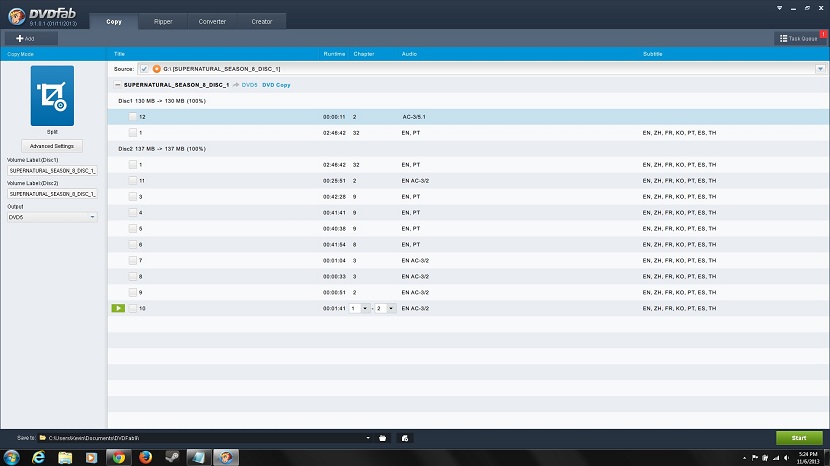Screen dimensions: 830x466
Task: Switch to the Converter tab
Action: tap(211, 21)
